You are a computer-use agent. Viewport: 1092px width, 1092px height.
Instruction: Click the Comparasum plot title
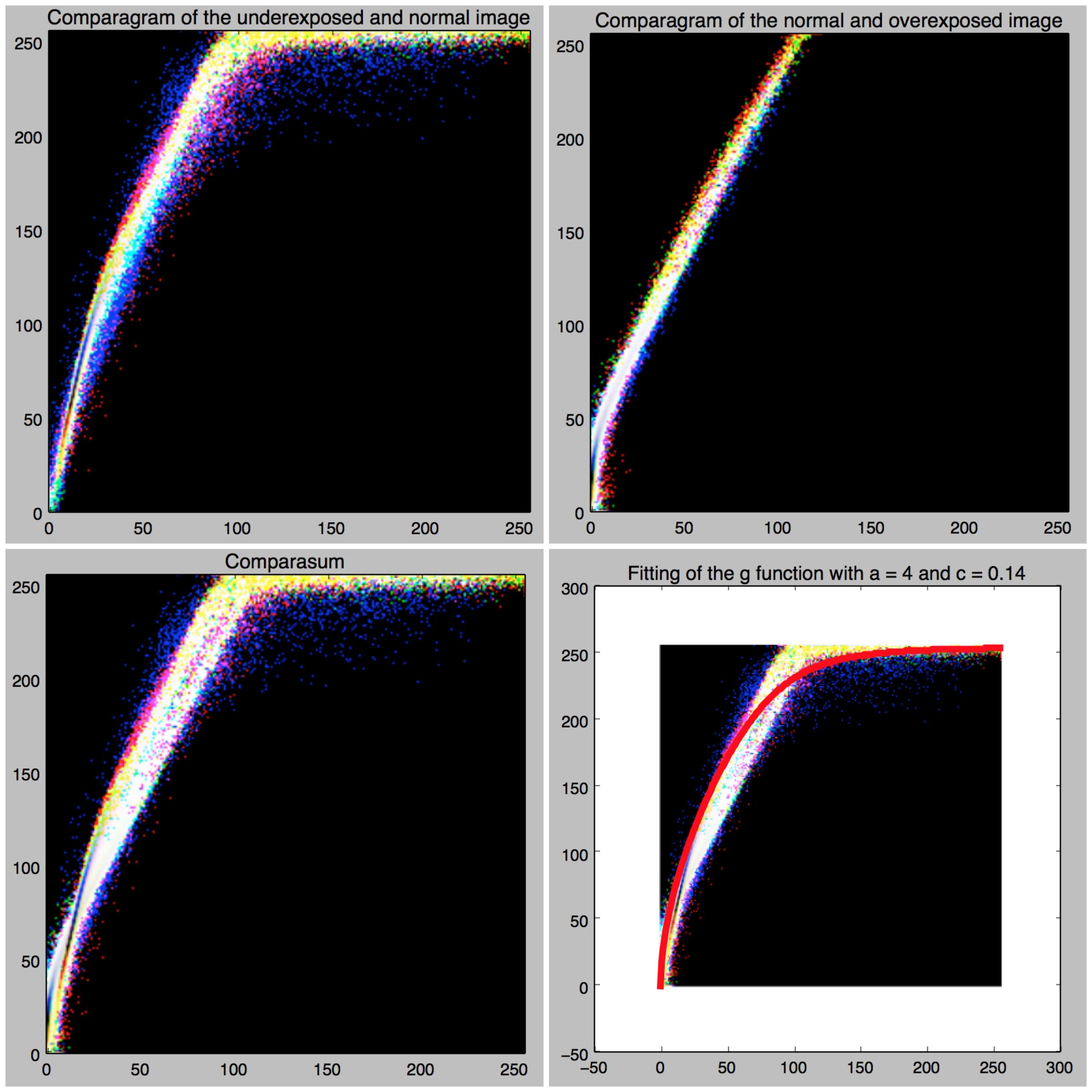[x=284, y=561]
